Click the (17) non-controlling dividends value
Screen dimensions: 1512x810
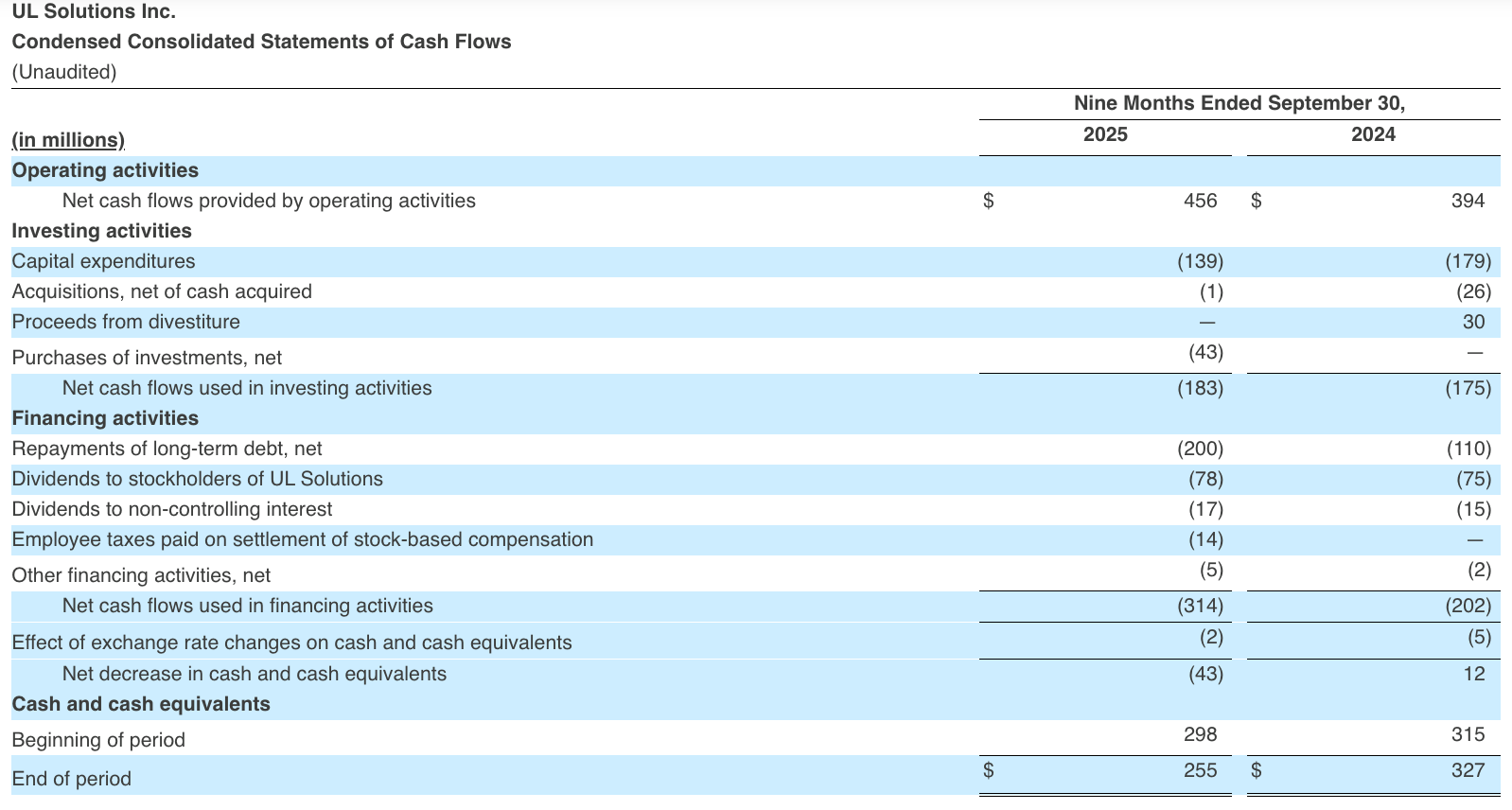(1206, 509)
